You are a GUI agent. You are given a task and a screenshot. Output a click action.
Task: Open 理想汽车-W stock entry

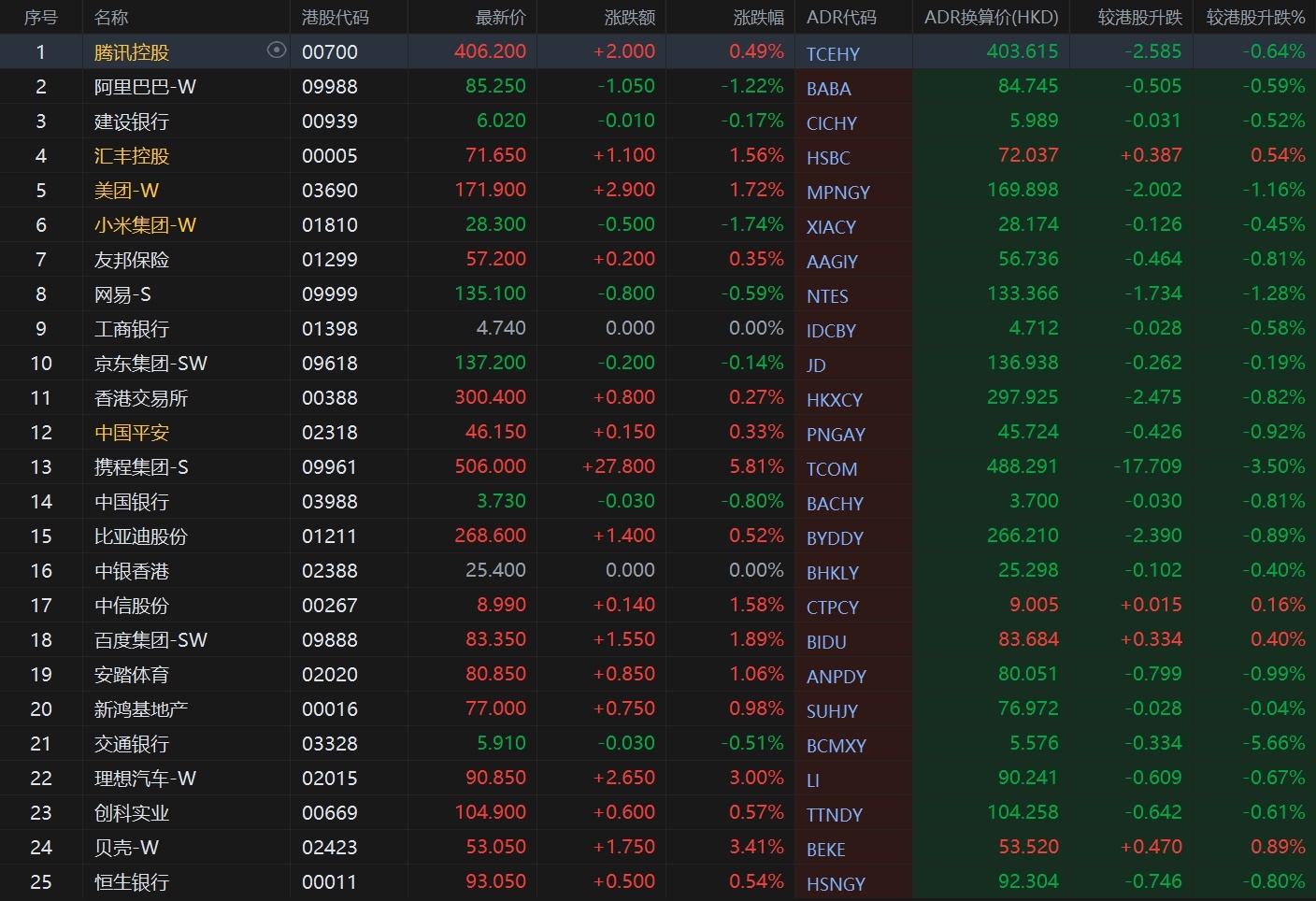click(x=145, y=779)
